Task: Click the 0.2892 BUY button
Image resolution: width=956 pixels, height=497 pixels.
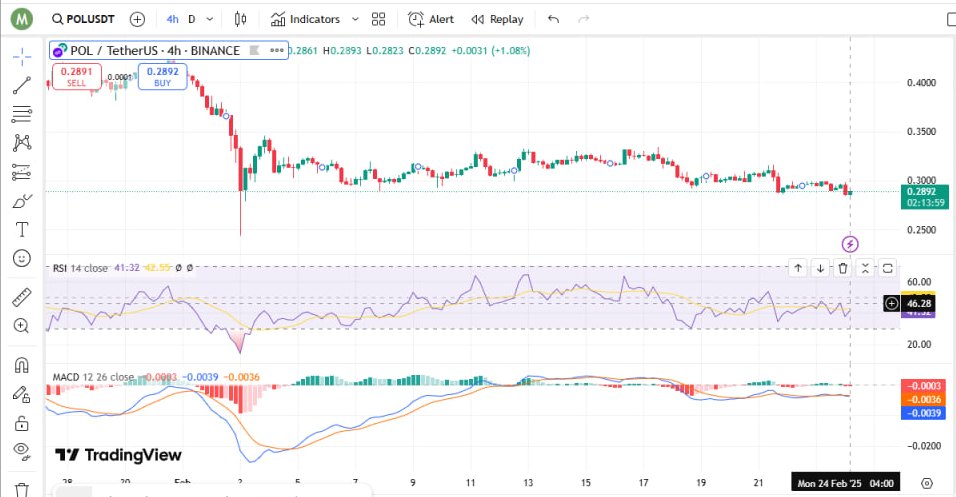Action: click(x=163, y=77)
